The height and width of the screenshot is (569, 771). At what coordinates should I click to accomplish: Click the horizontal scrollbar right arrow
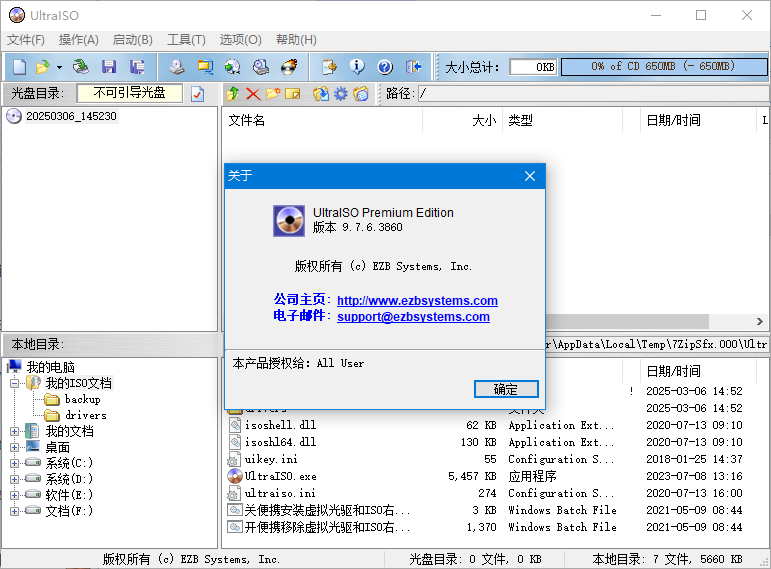(760, 322)
